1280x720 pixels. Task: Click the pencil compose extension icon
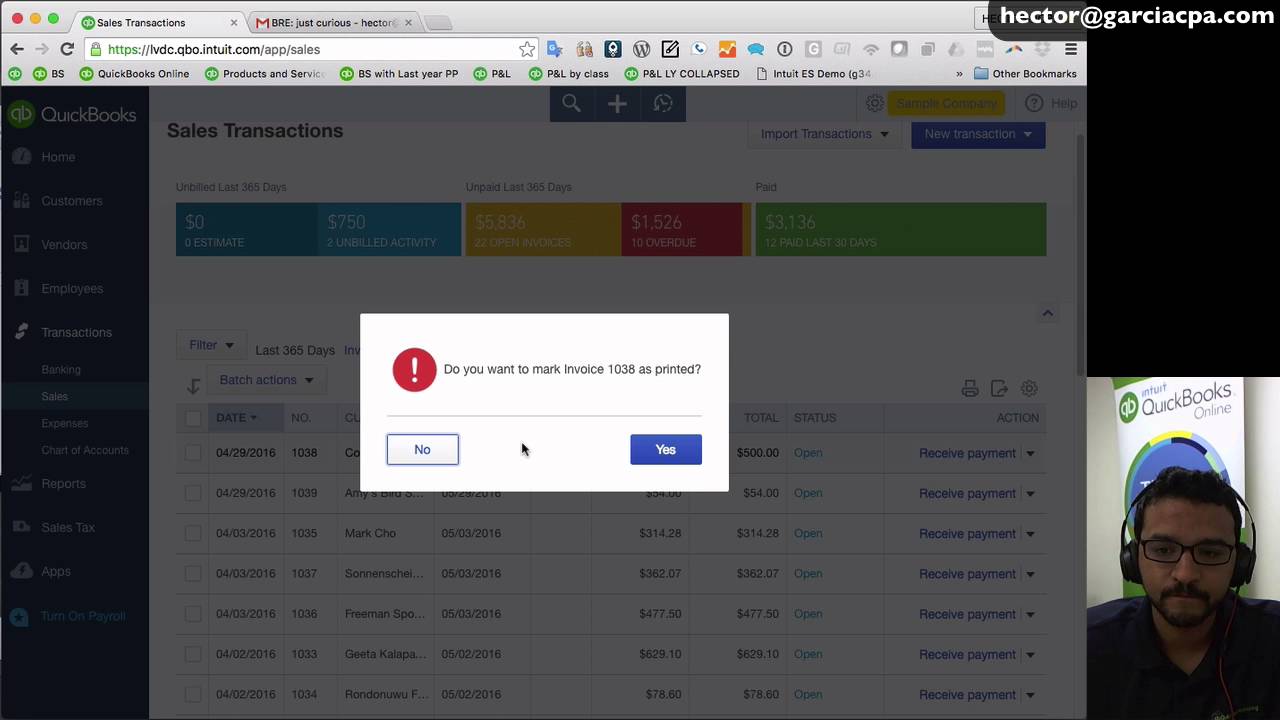[x=670, y=49]
